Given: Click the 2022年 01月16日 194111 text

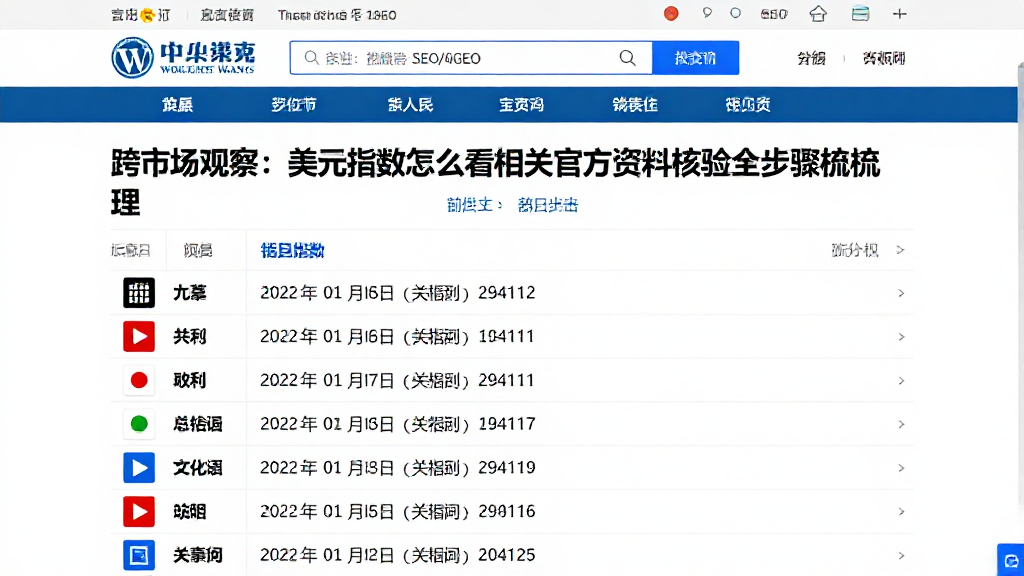Looking at the screenshot, I should click(397, 336).
